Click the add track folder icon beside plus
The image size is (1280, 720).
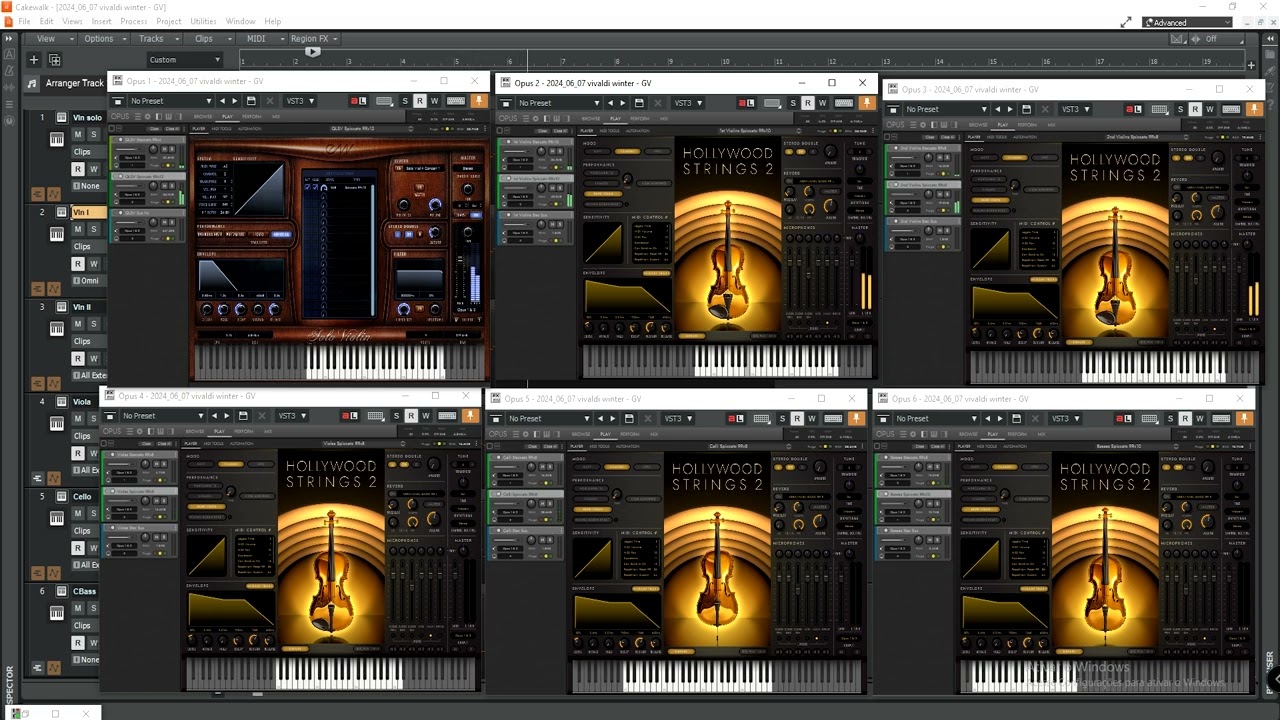54,60
